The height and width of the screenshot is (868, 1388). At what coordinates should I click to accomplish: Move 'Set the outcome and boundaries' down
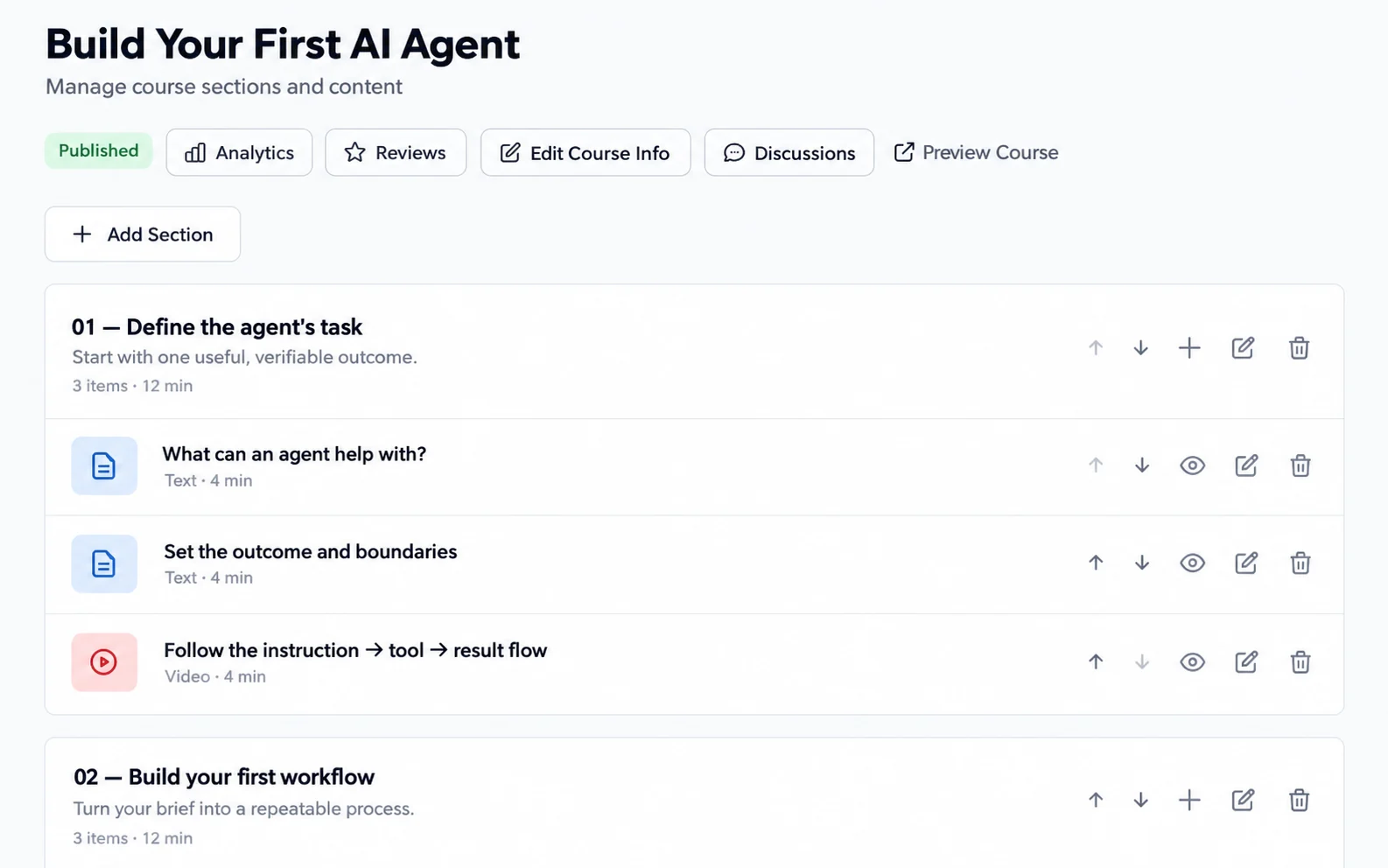(x=1142, y=563)
